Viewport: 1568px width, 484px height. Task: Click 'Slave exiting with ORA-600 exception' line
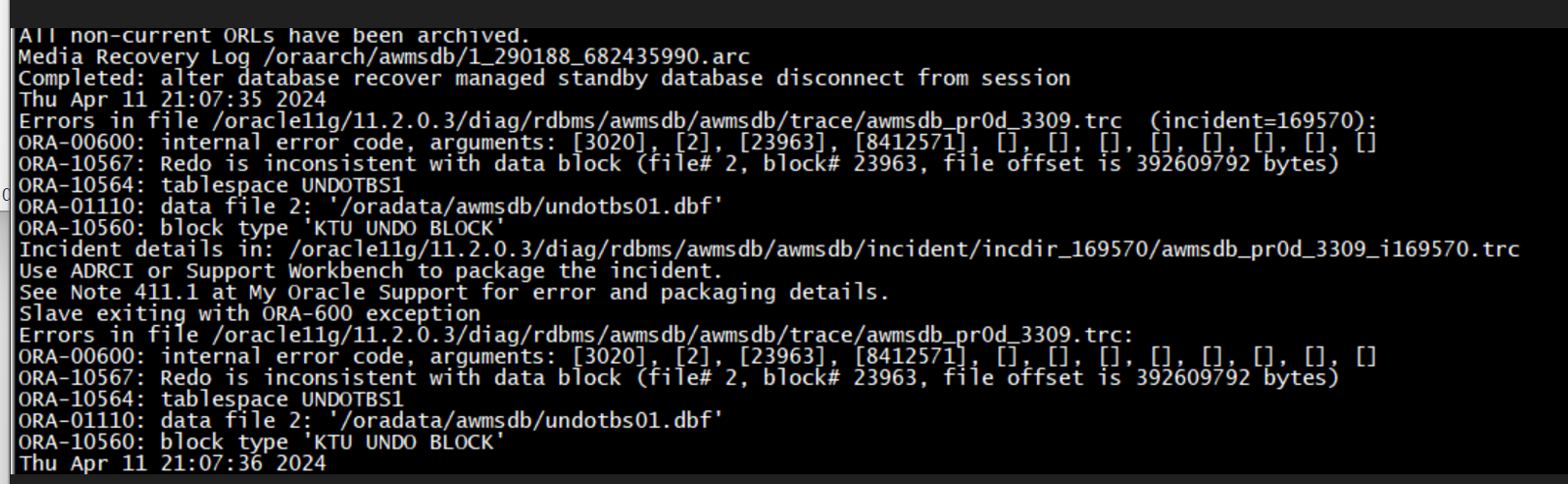pos(249,313)
